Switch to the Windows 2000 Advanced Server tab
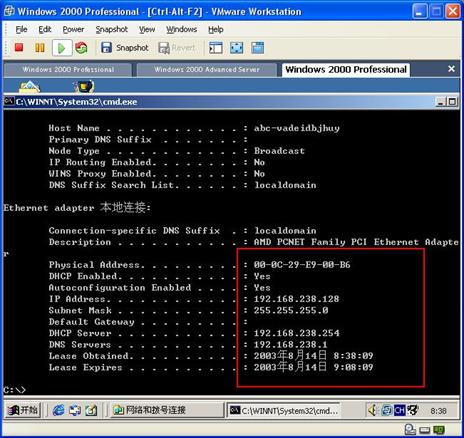The width and height of the screenshot is (464, 438). coord(207,70)
